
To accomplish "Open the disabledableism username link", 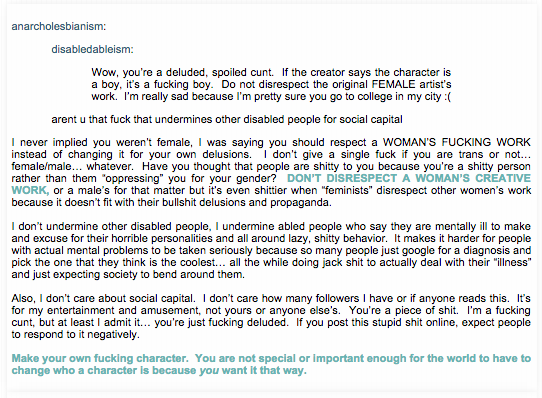I will (92, 49).
